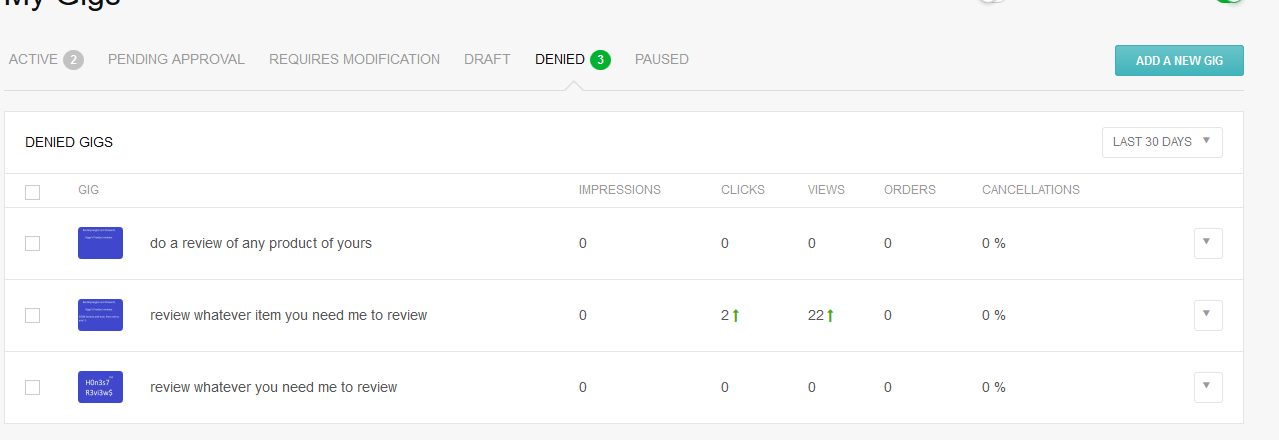Tick checkbox for 'review whatever you need me to review'

point(33,387)
